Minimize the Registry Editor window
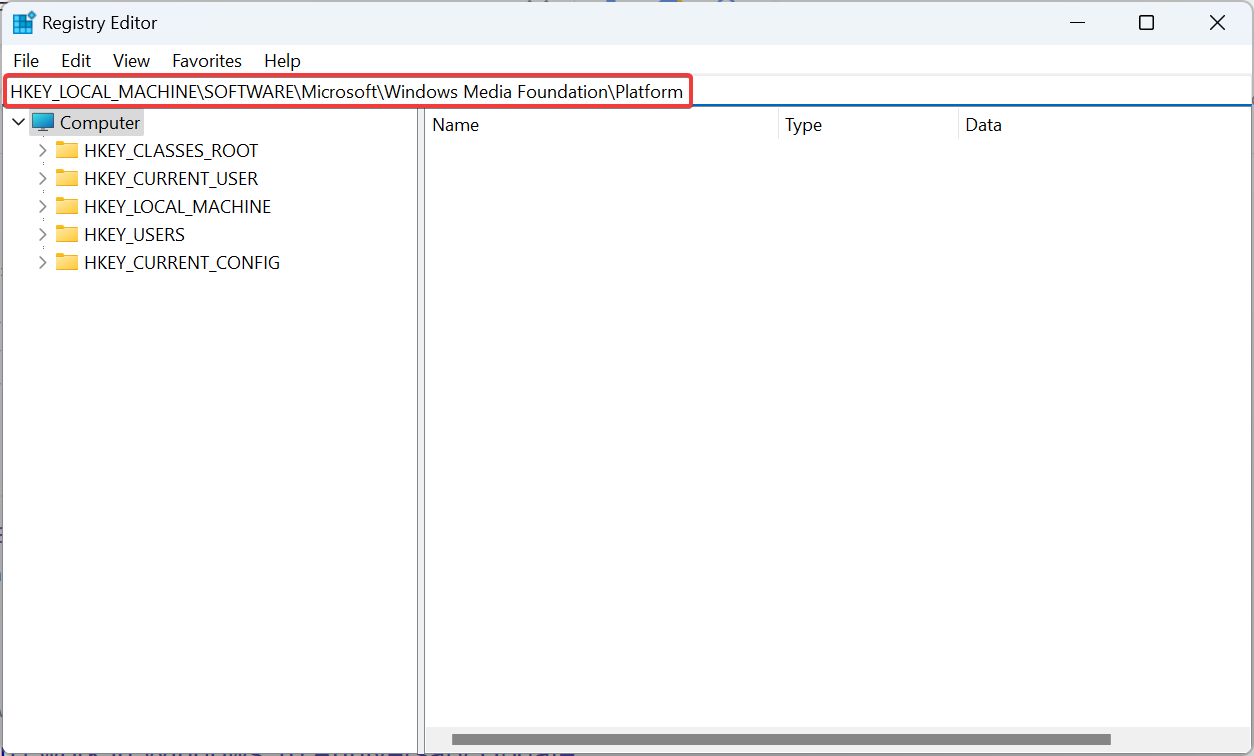Image resolution: width=1254 pixels, height=756 pixels. 1077,23
